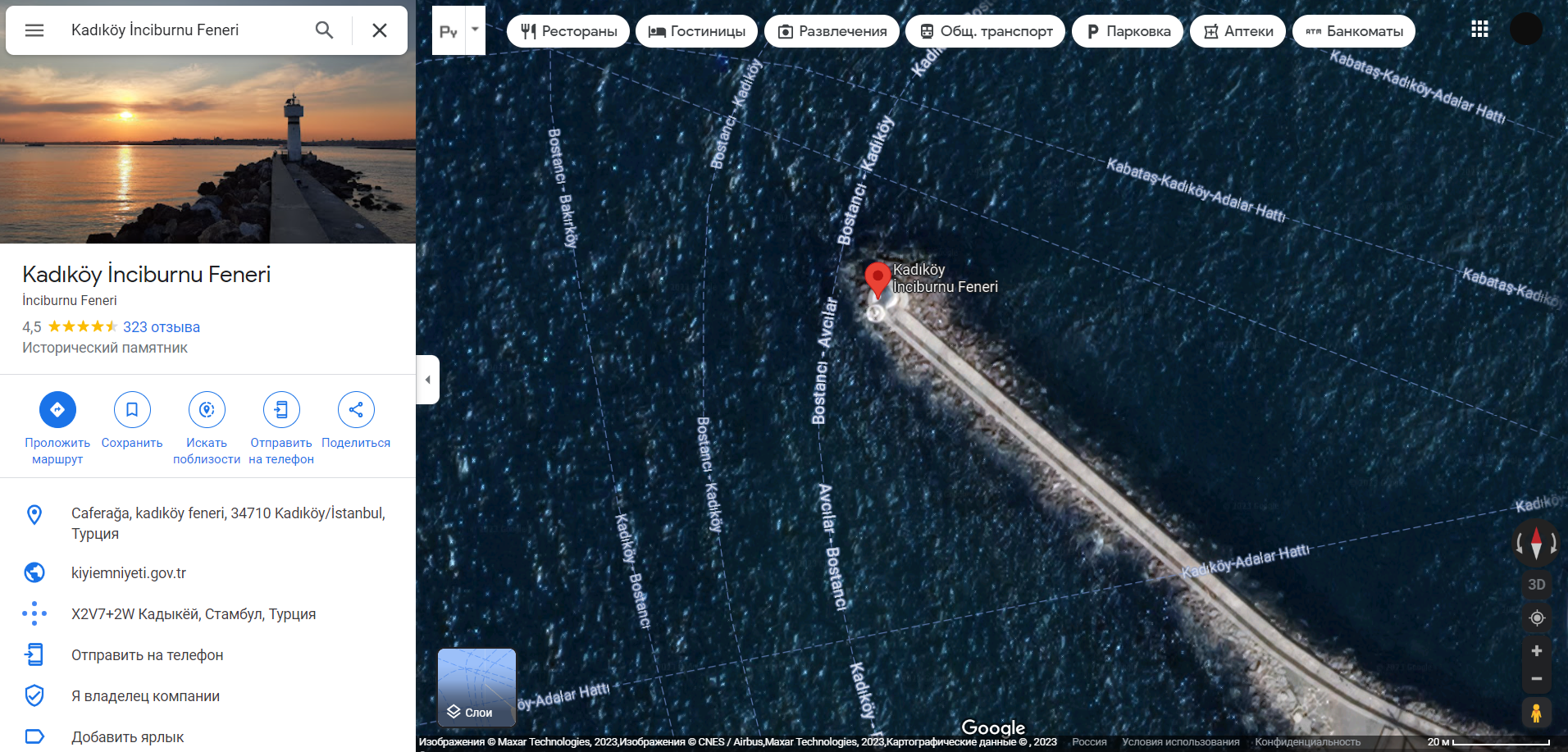Save place with the bookmark icon
The height and width of the screenshot is (752, 1568).
(x=132, y=409)
